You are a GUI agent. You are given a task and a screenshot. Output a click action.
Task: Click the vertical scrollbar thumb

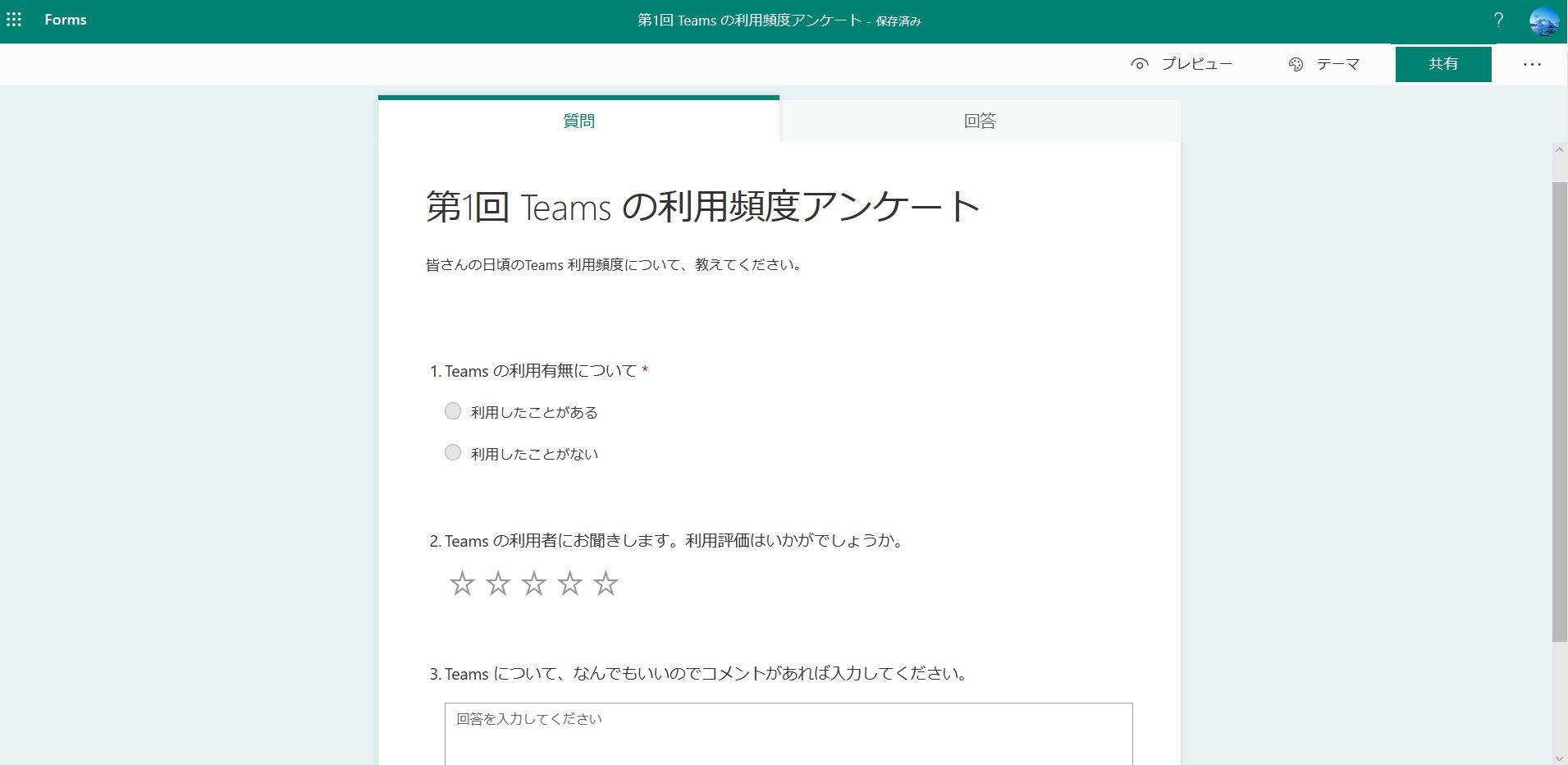point(1560,411)
